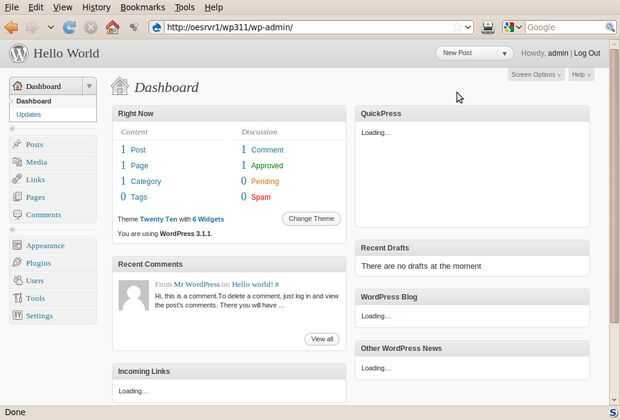Click the Approved comments link

click(267, 165)
